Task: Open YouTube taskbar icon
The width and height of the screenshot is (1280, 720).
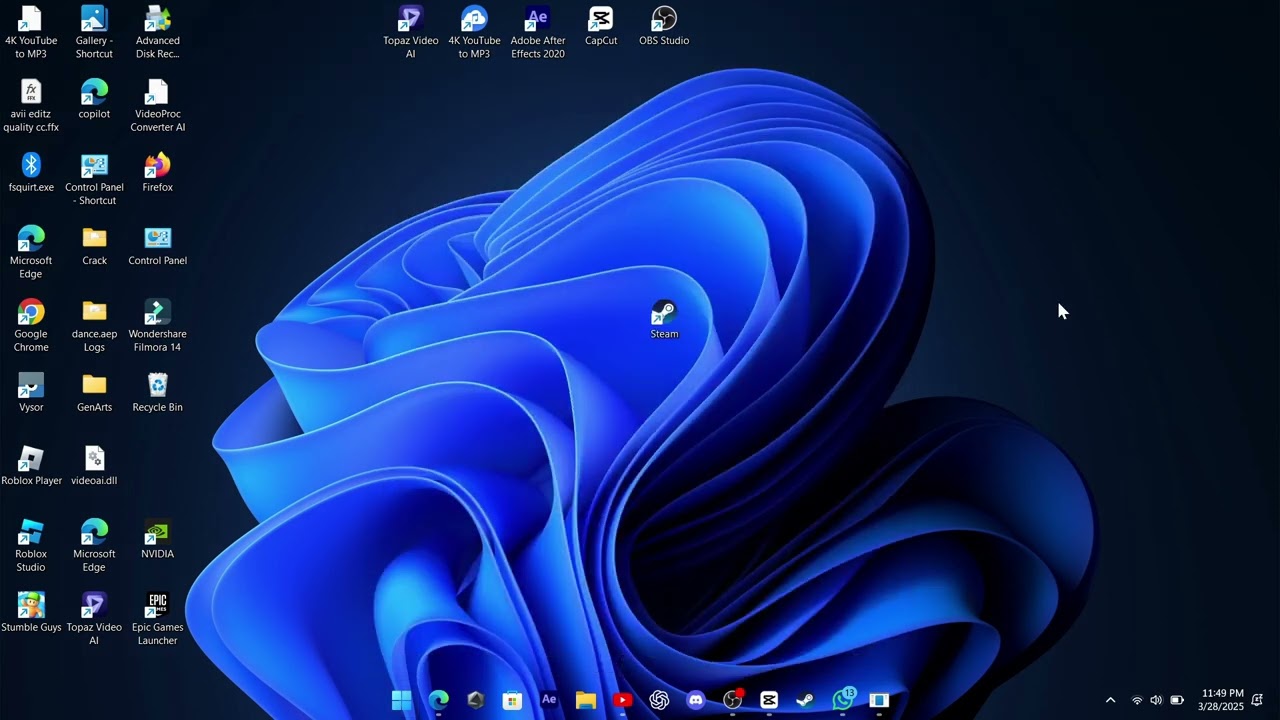Action: click(x=622, y=700)
